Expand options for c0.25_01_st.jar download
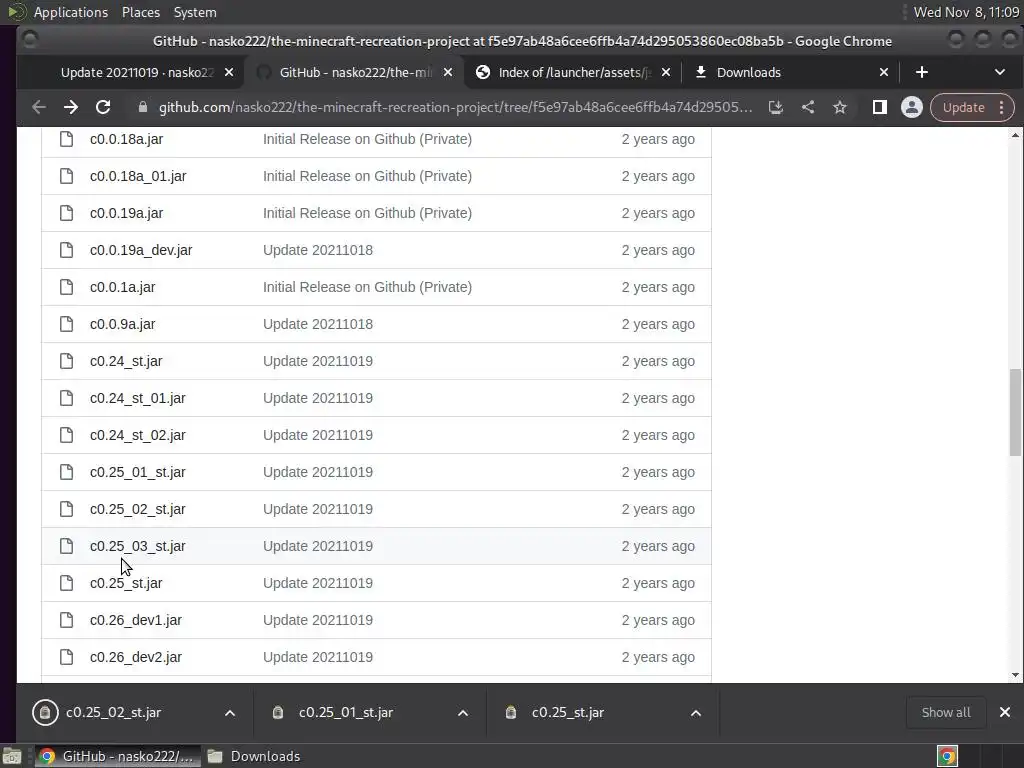 click(x=463, y=713)
